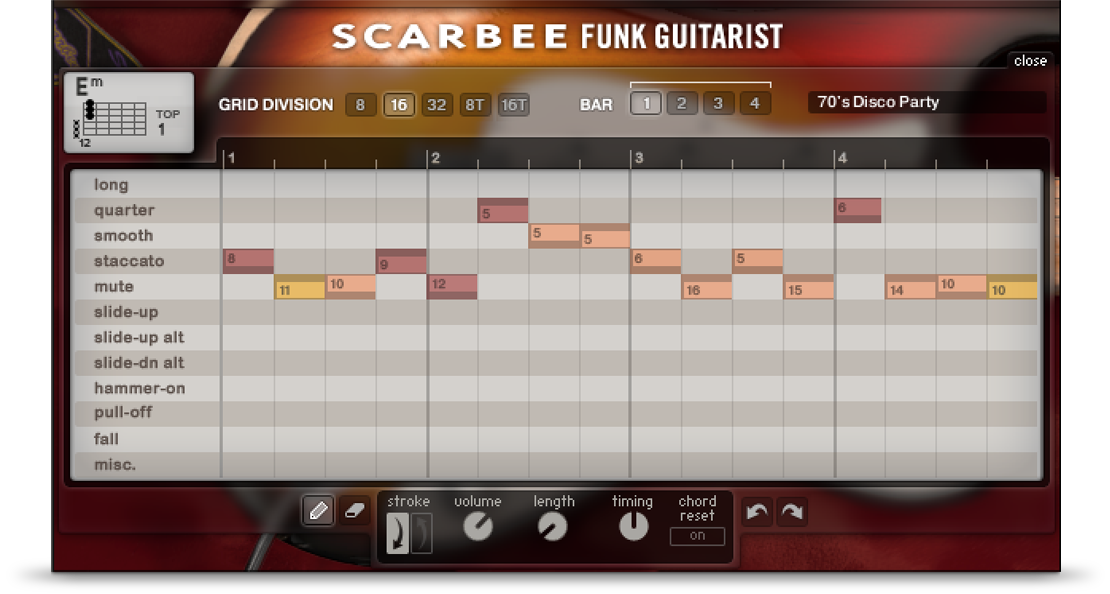This screenshot has height=594, width=1110.
Task: Select the staccato note with velocity 8
Action: 247,261
